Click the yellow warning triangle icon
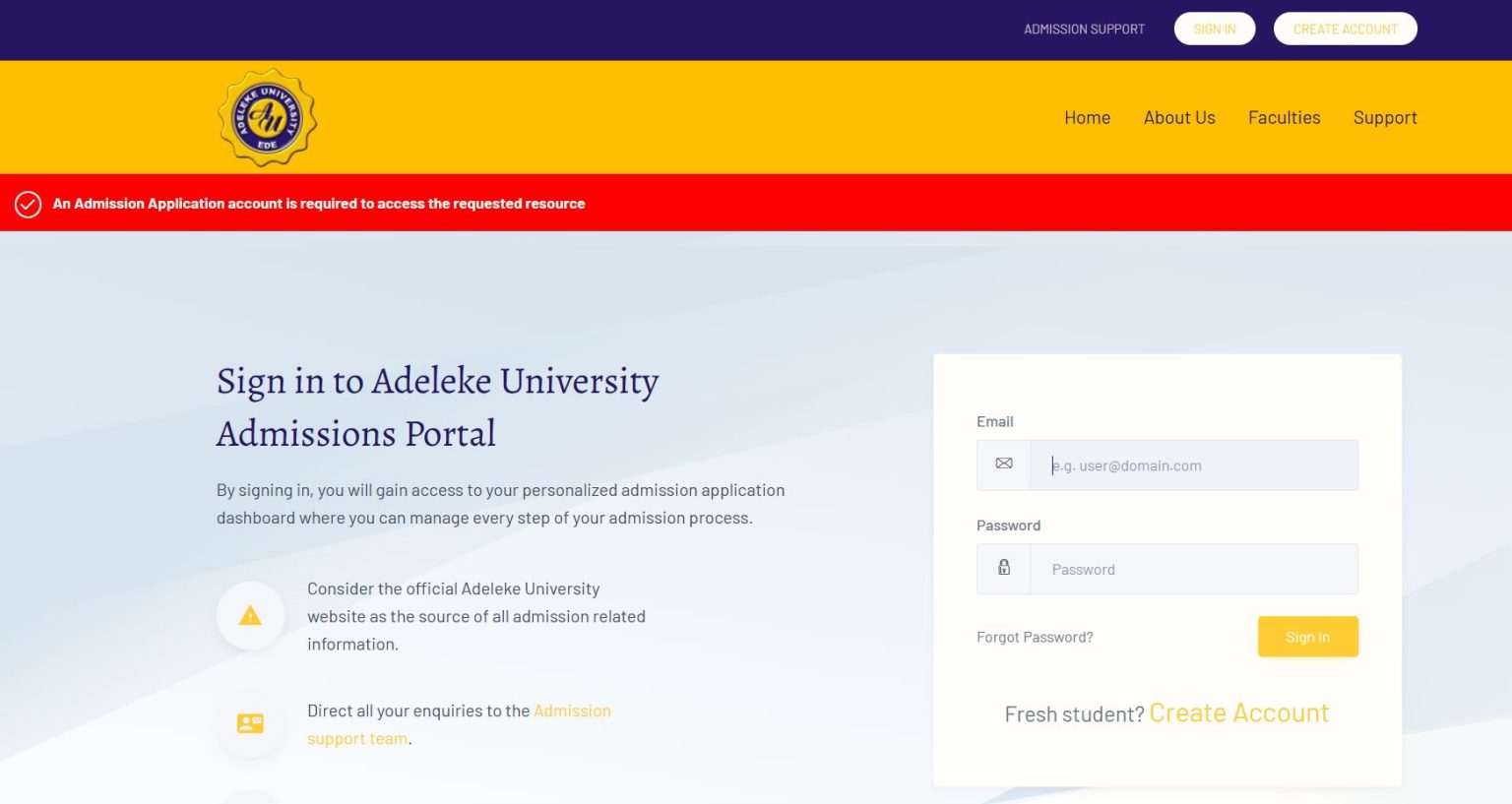 [x=250, y=616]
